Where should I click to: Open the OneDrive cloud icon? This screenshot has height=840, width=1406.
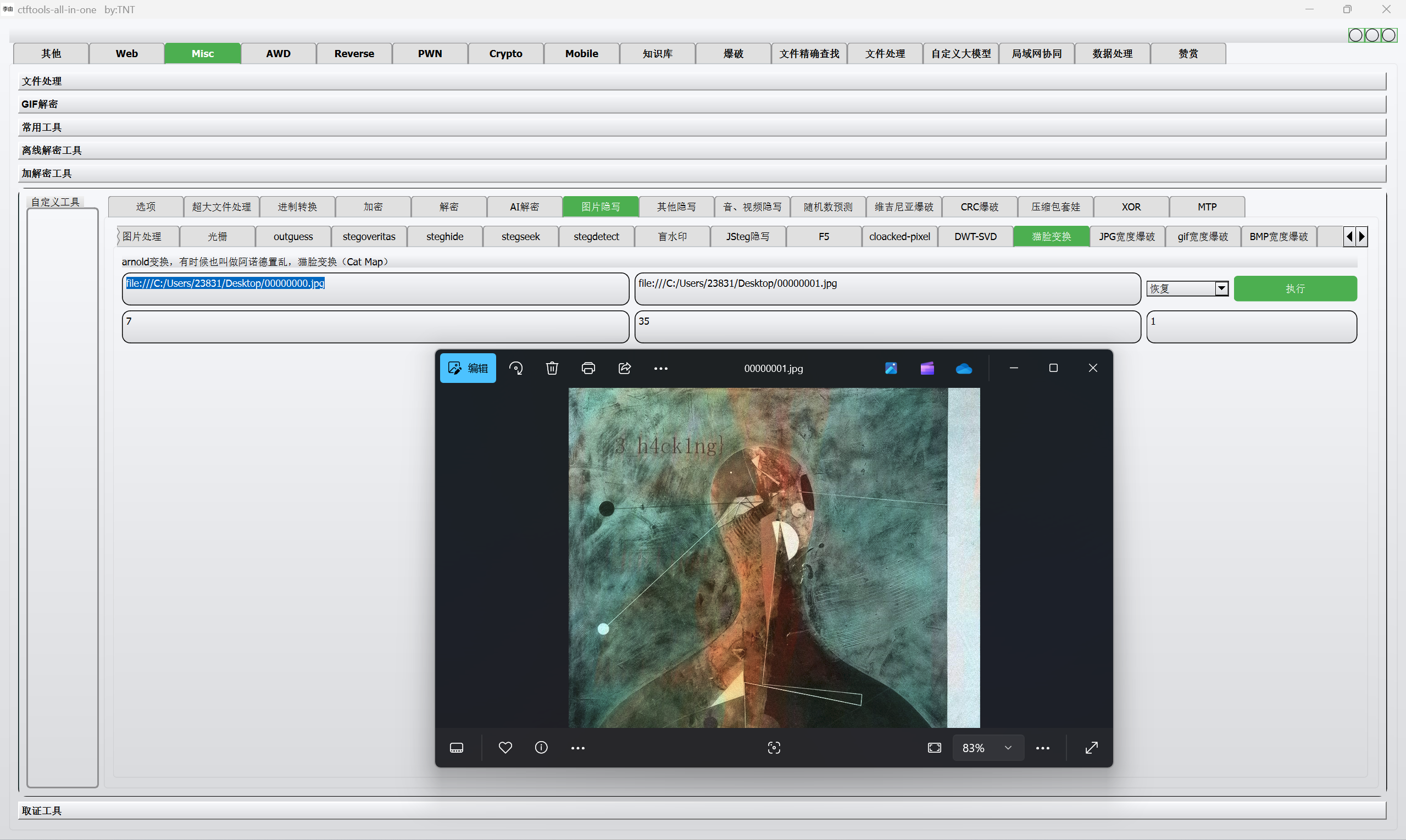(x=964, y=369)
